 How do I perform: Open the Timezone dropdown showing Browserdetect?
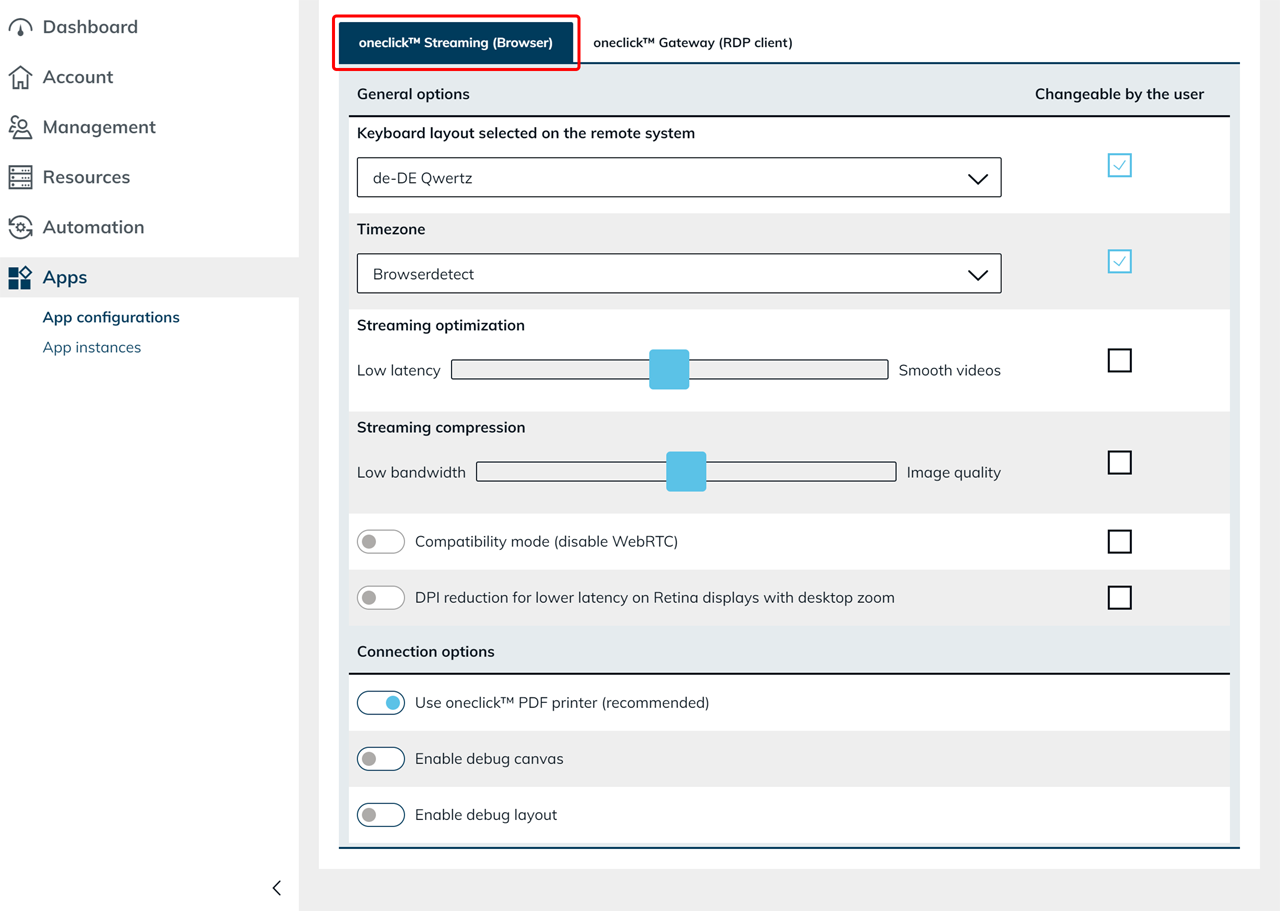tap(679, 273)
